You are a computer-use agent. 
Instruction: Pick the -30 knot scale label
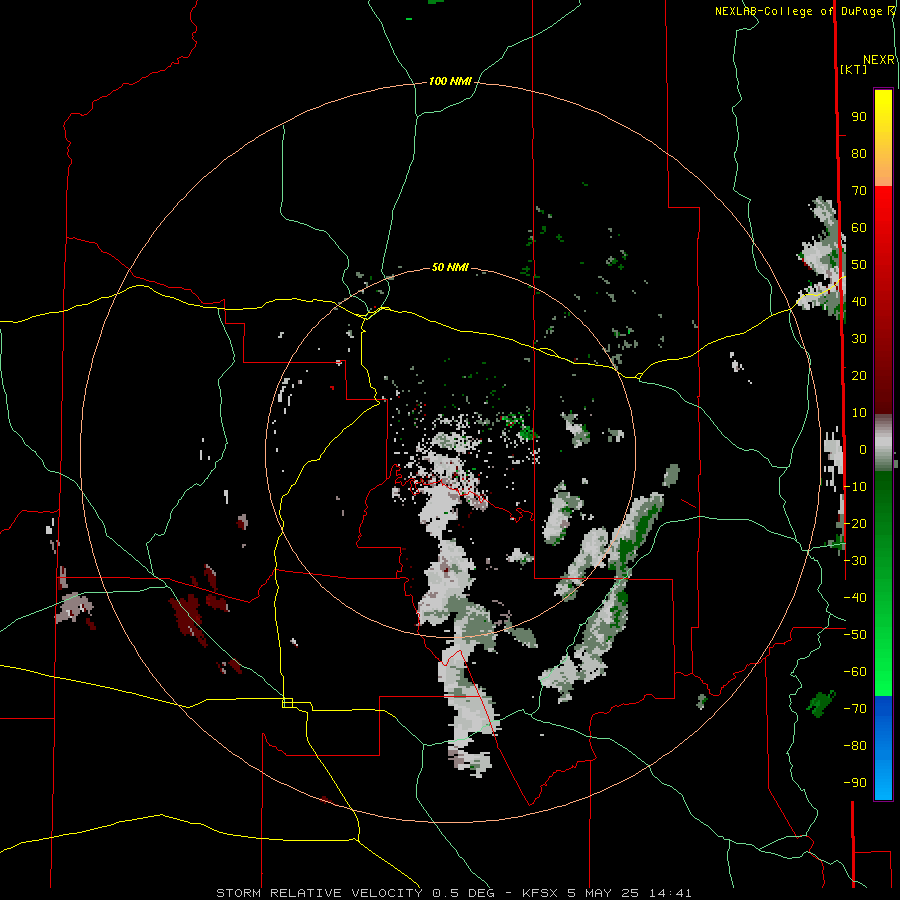(x=855, y=561)
